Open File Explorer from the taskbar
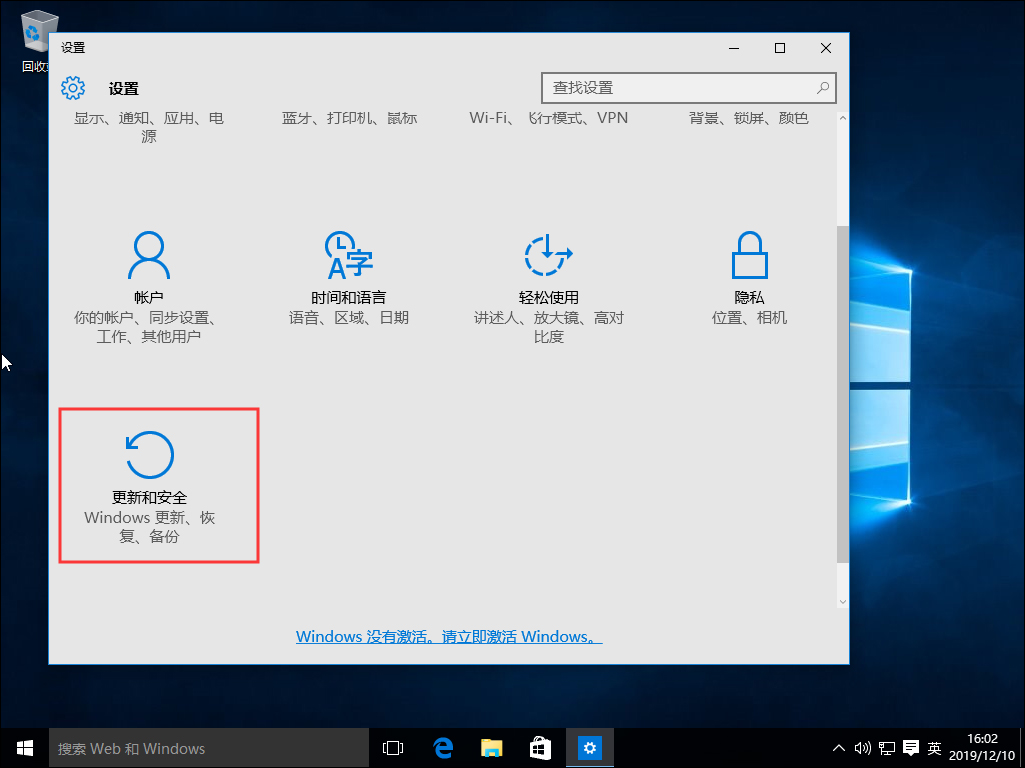Viewport: 1025px width, 768px height. point(491,747)
